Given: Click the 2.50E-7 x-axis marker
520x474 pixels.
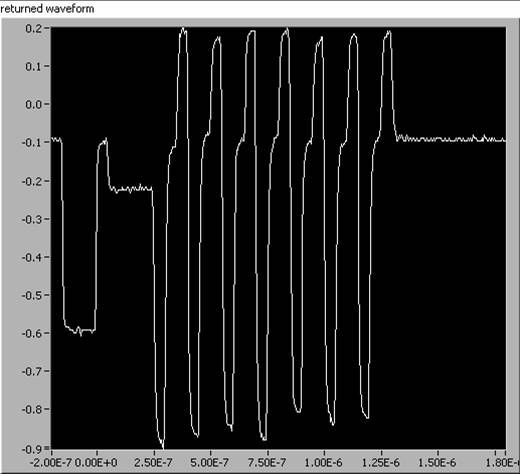Looking at the screenshot, I should pyautogui.click(x=153, y=463).
